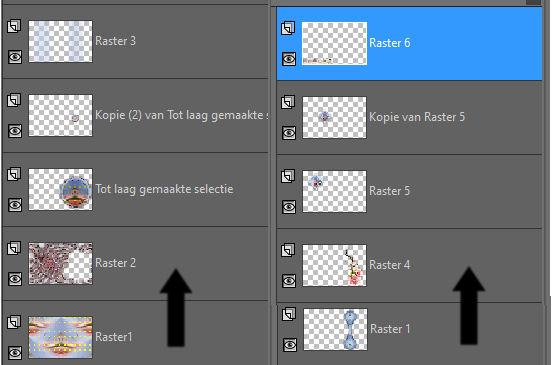
Task: Click the Raster1 face image thumbnail
Action: coord(61,337)
